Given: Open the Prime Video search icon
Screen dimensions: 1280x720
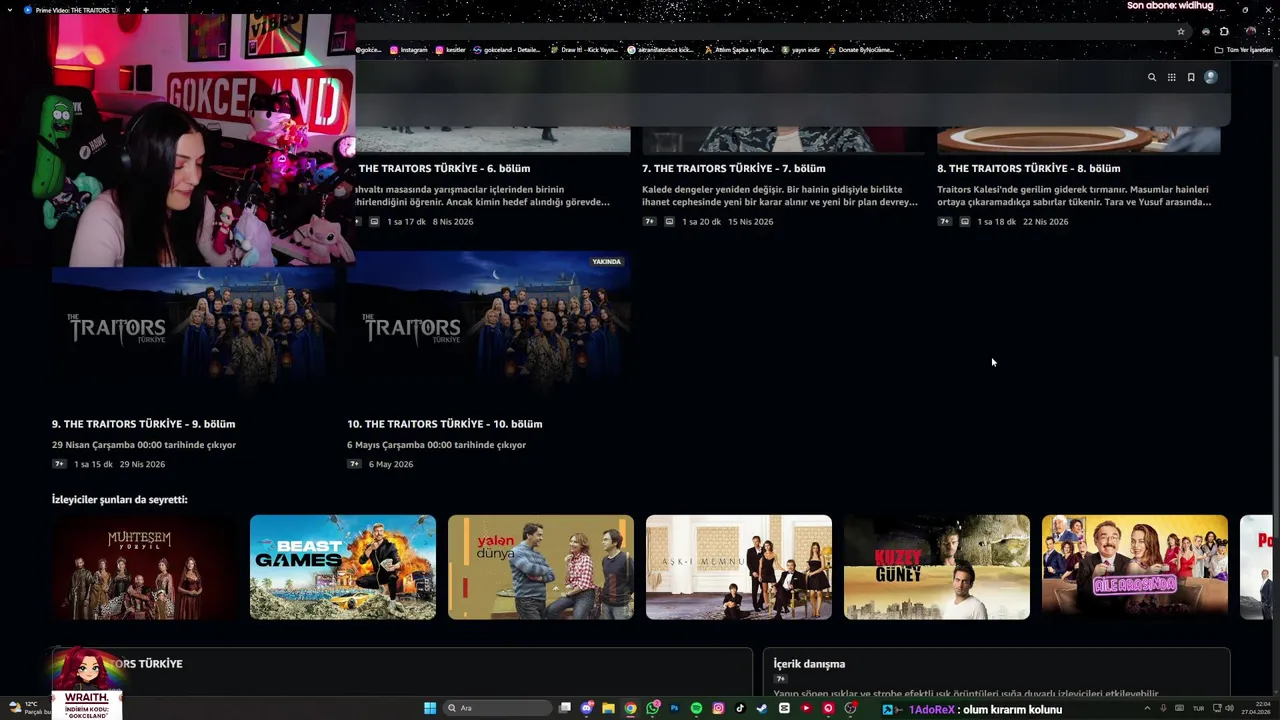Looking at the screenshot, I should coord(1152,77).
